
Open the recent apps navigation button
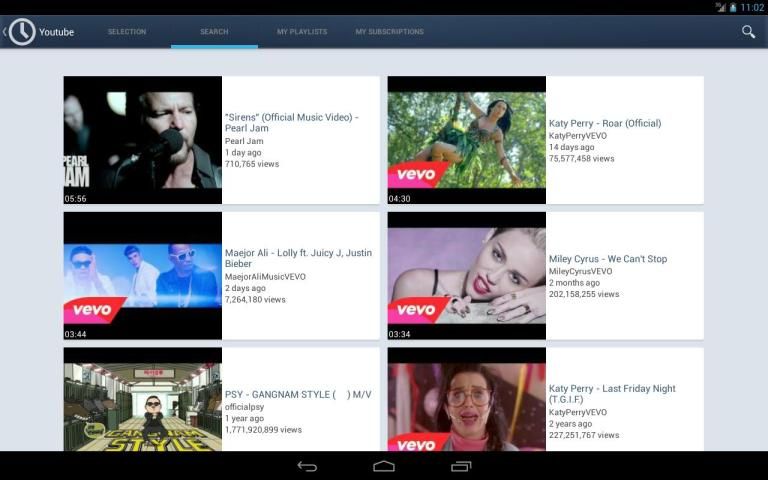pyautogui.click(x=461, y=466)
